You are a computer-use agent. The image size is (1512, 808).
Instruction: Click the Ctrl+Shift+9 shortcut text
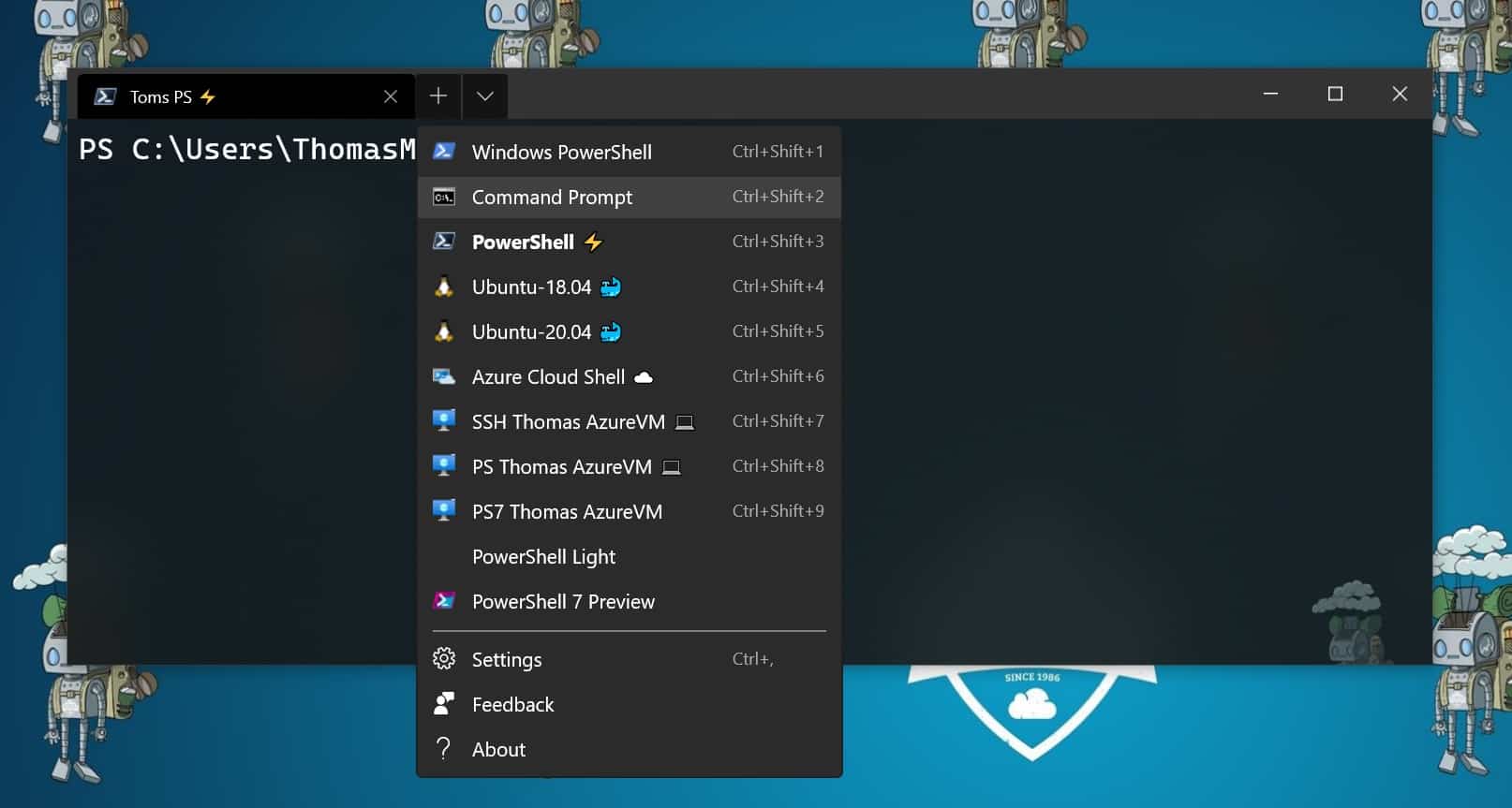pos(778,510)
